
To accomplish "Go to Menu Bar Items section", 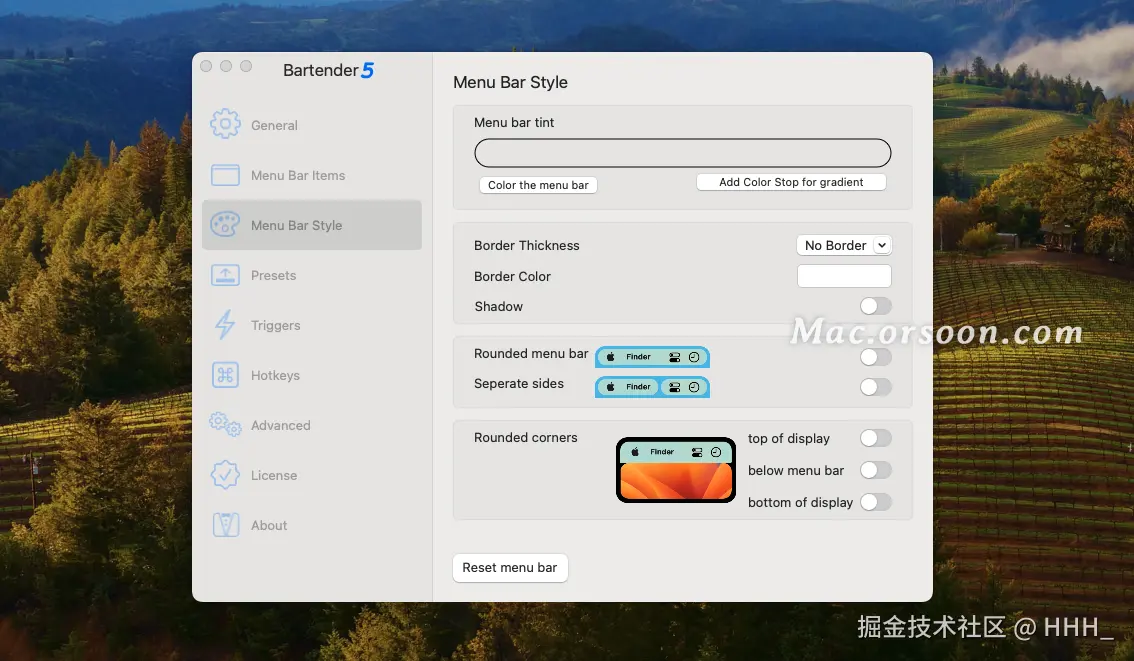I will point(298,175).
